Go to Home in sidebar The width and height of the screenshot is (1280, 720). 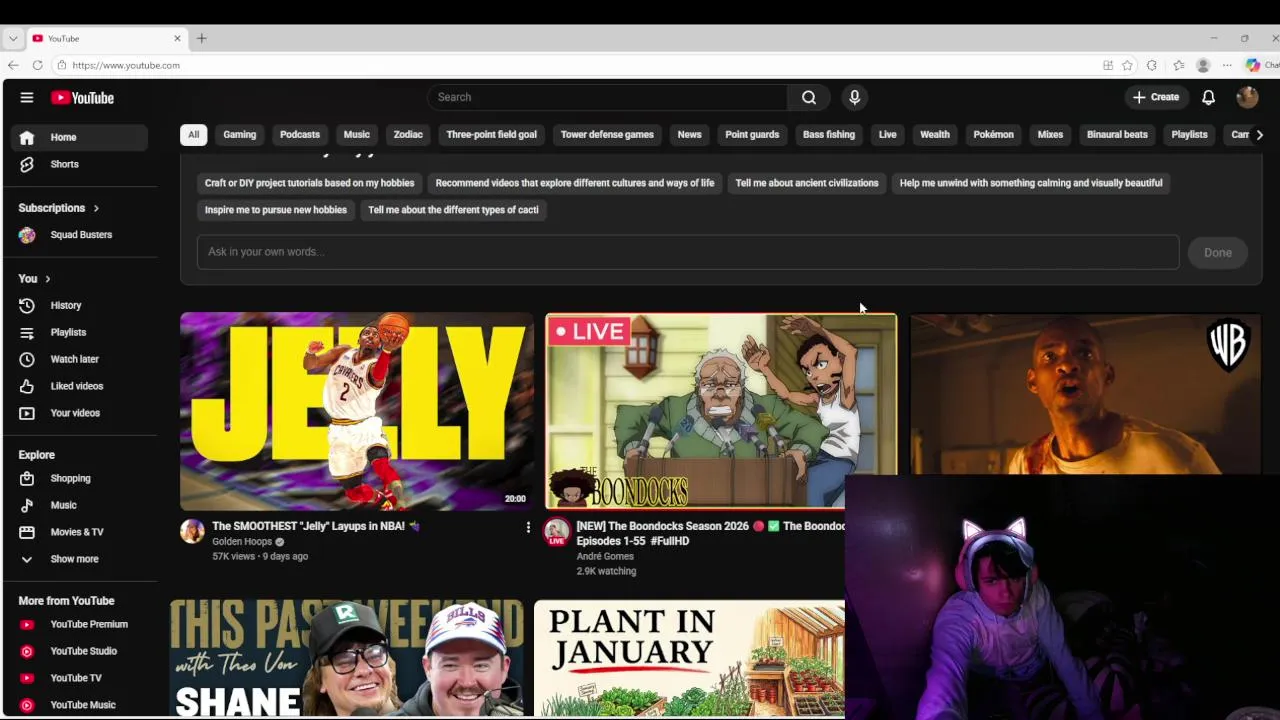coord(80,137)
